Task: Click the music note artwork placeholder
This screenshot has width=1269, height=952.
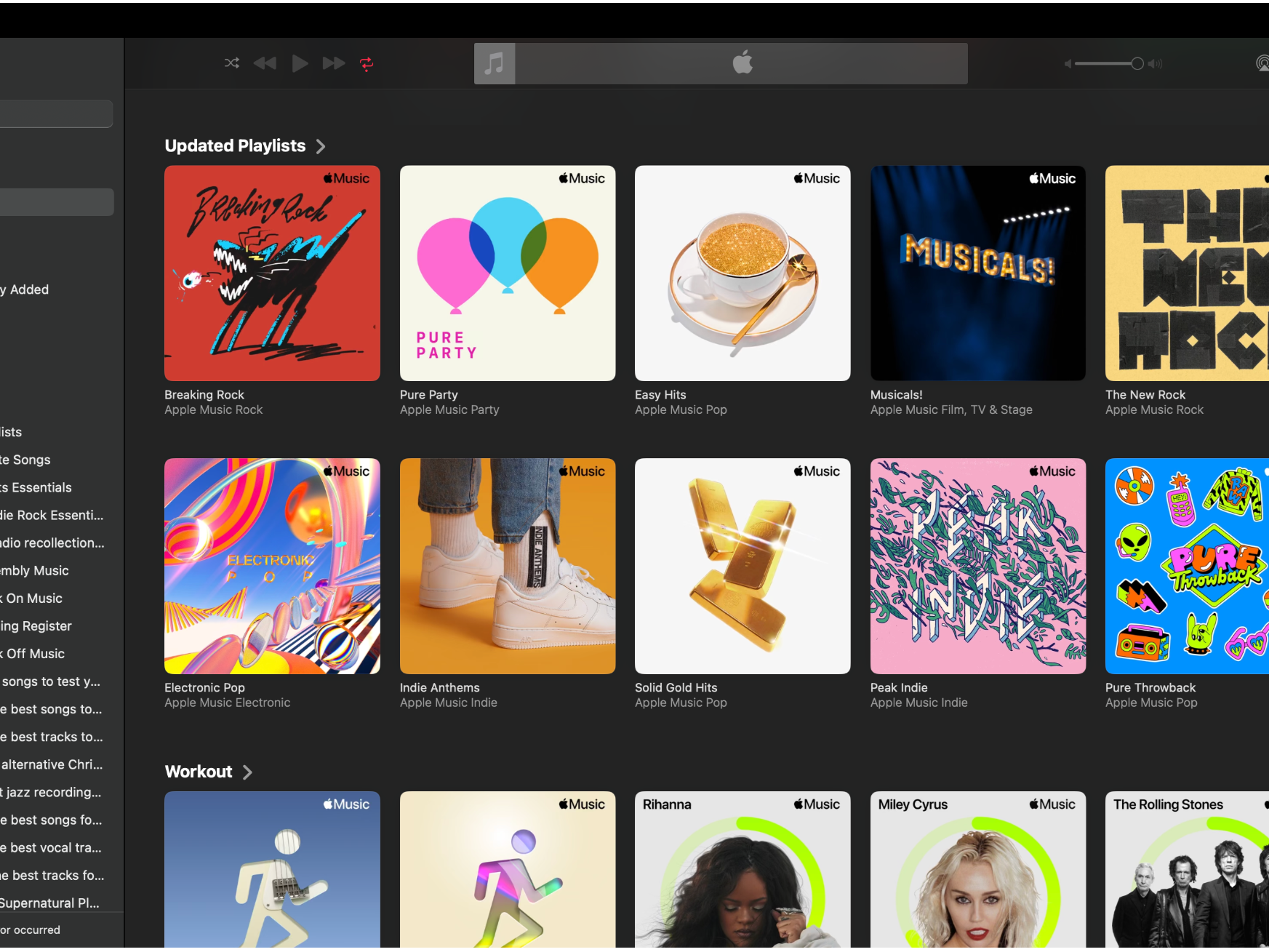Action: pyautogui.click(x=495, y=63)
